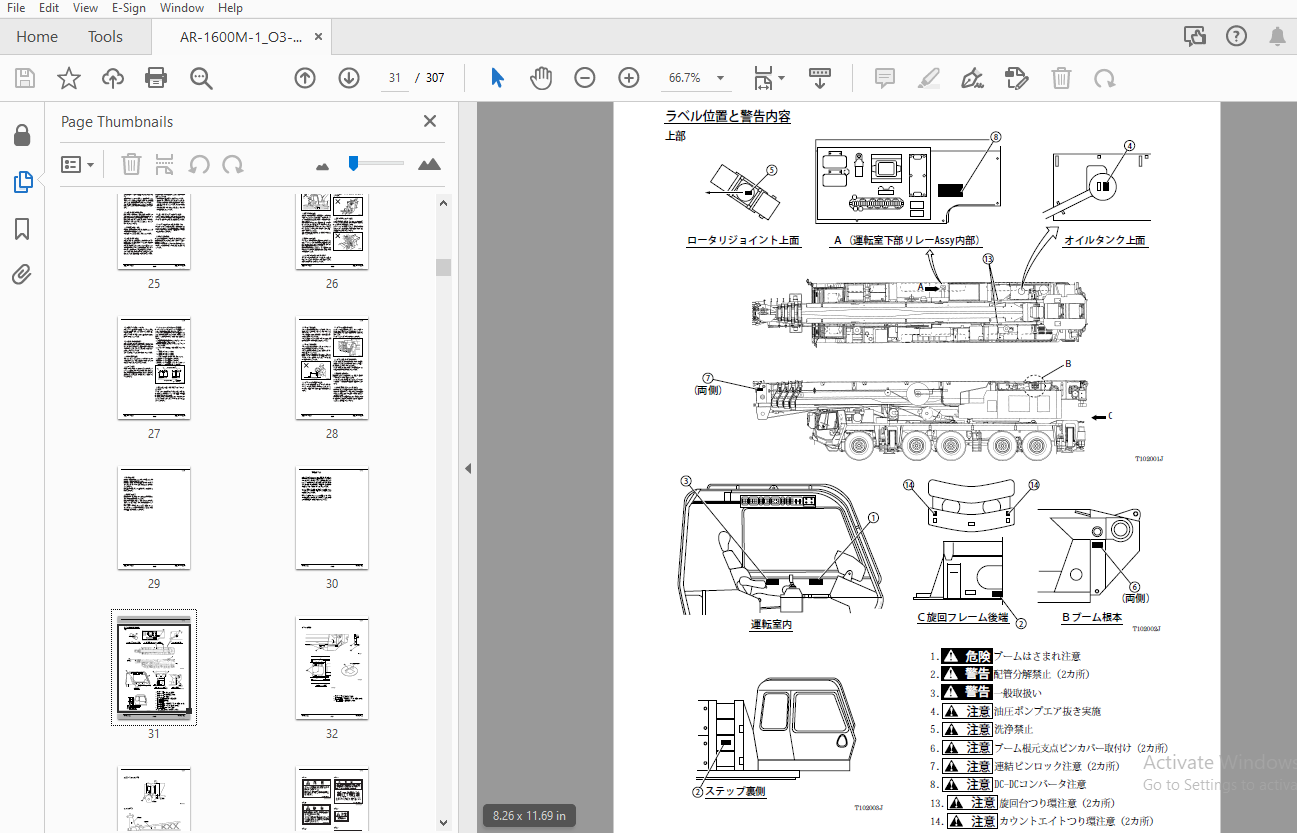
Task: Select the highlight text pen tool
Action: [929, 78]
